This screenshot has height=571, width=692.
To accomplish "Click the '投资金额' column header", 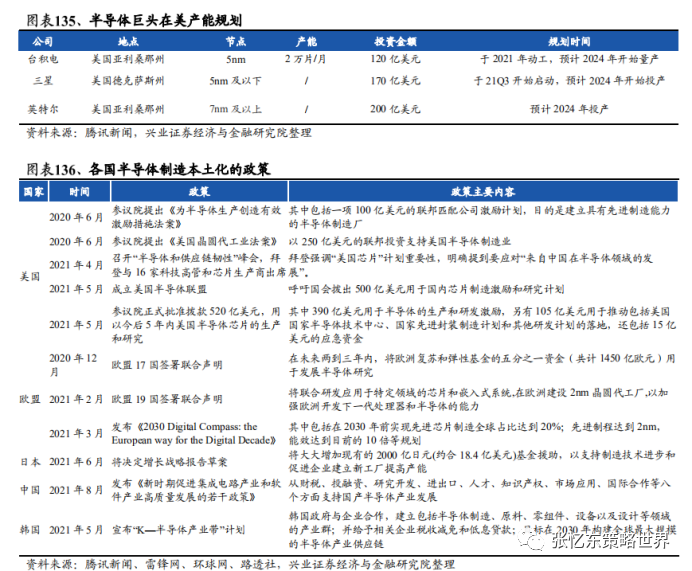I will click(395, 41).
